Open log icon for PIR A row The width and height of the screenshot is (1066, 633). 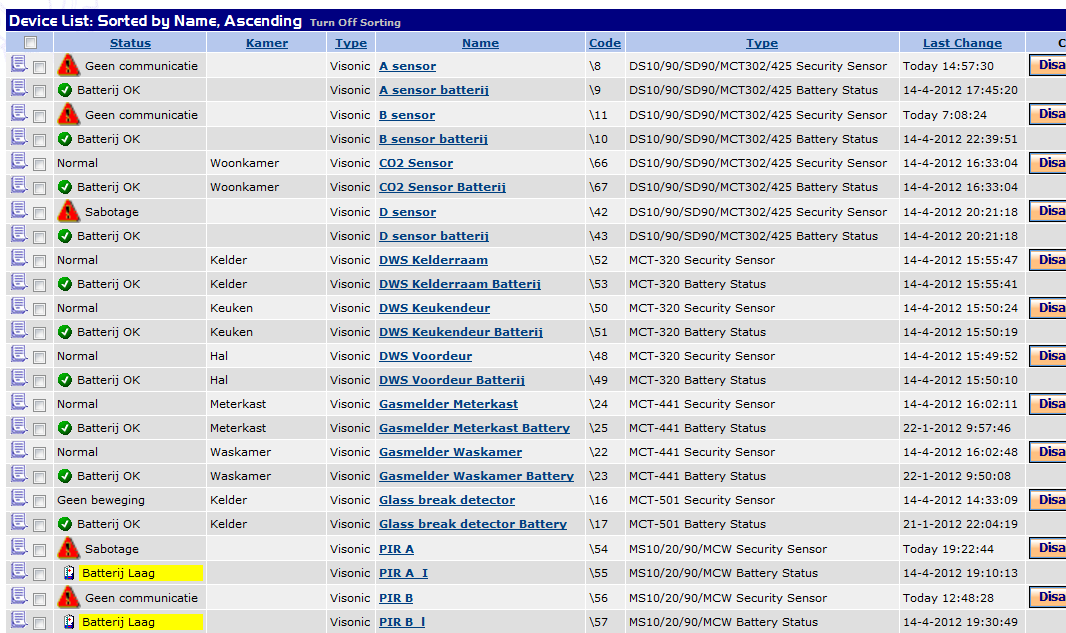(x=19, y=547)
